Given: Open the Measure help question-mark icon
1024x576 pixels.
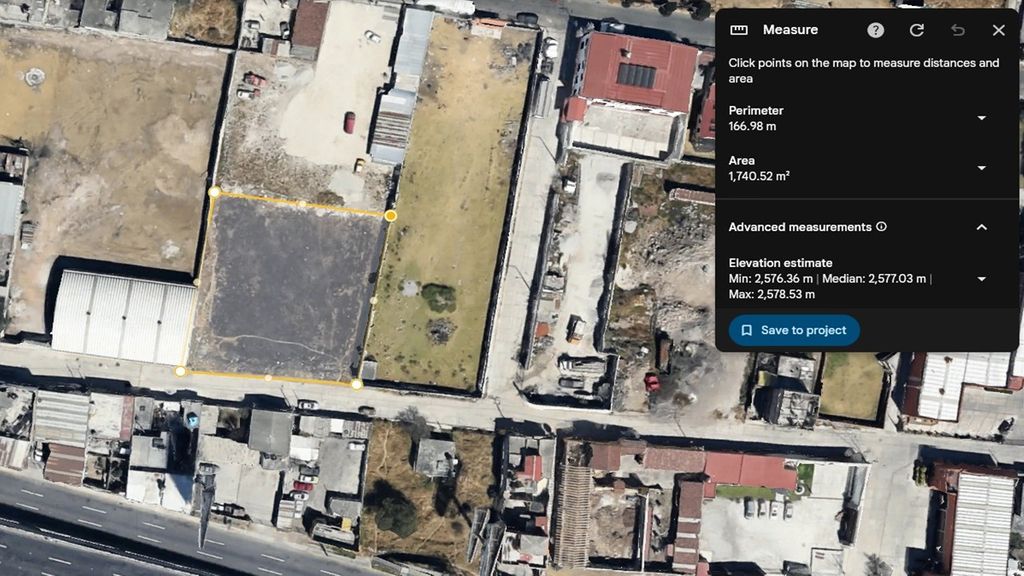Looking at the screenshot, I should [875, 30].
